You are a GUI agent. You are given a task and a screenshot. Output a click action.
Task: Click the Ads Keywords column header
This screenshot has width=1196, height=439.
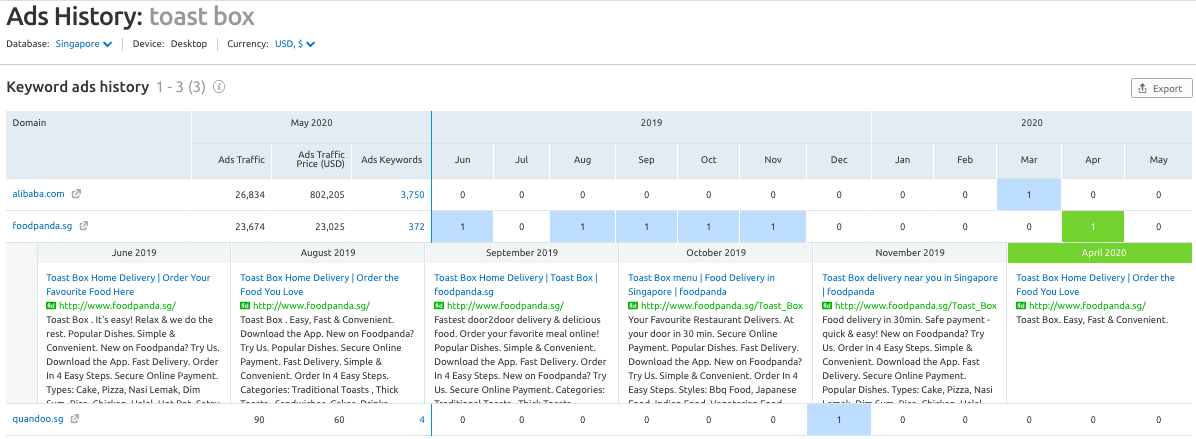[391, 160]
